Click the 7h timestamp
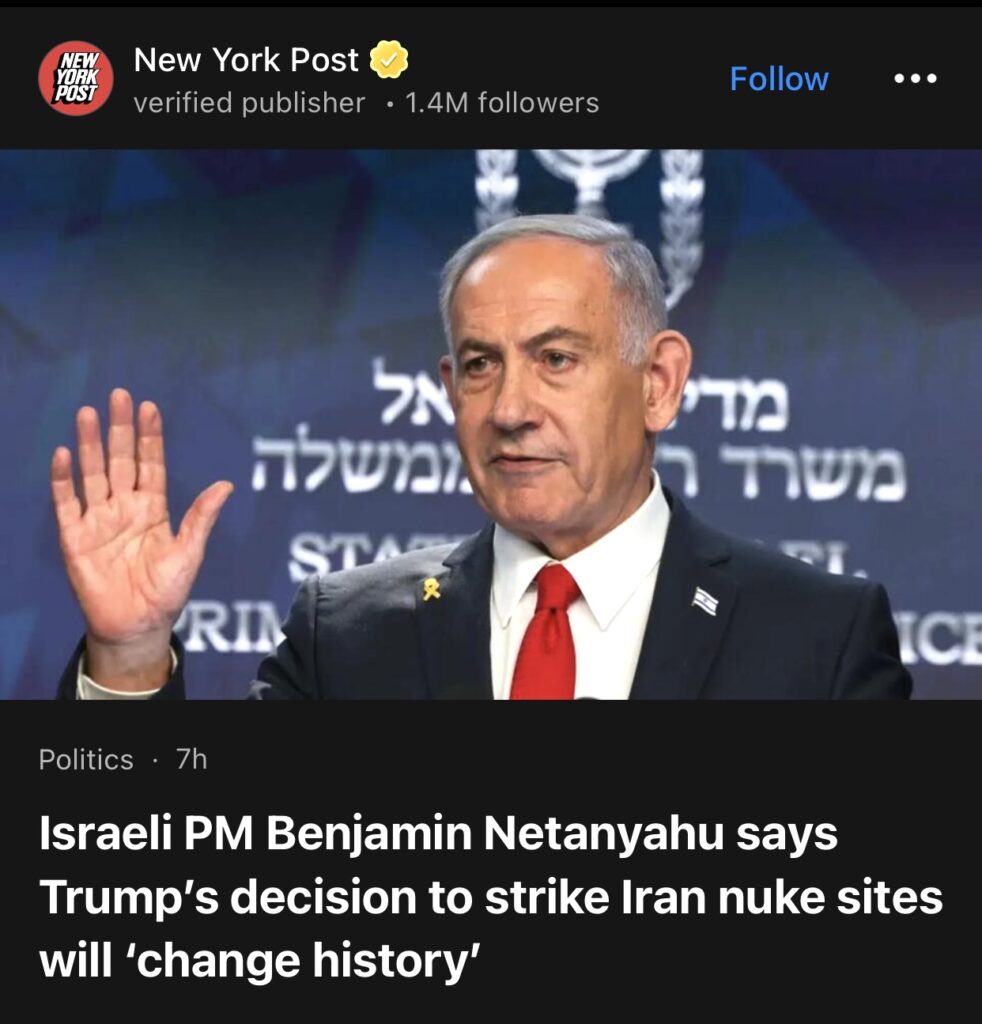Image resolution: width=982 pixels, height=1024 pixels. point(191,760)
